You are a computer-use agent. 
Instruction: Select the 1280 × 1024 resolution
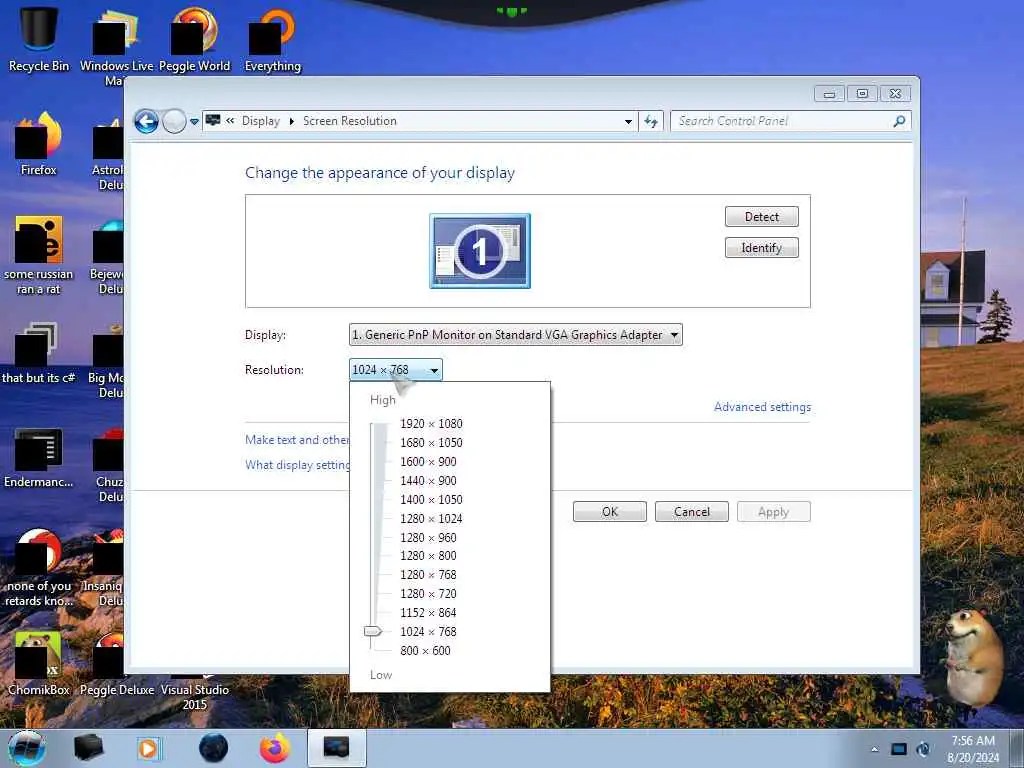coord(431,518)
